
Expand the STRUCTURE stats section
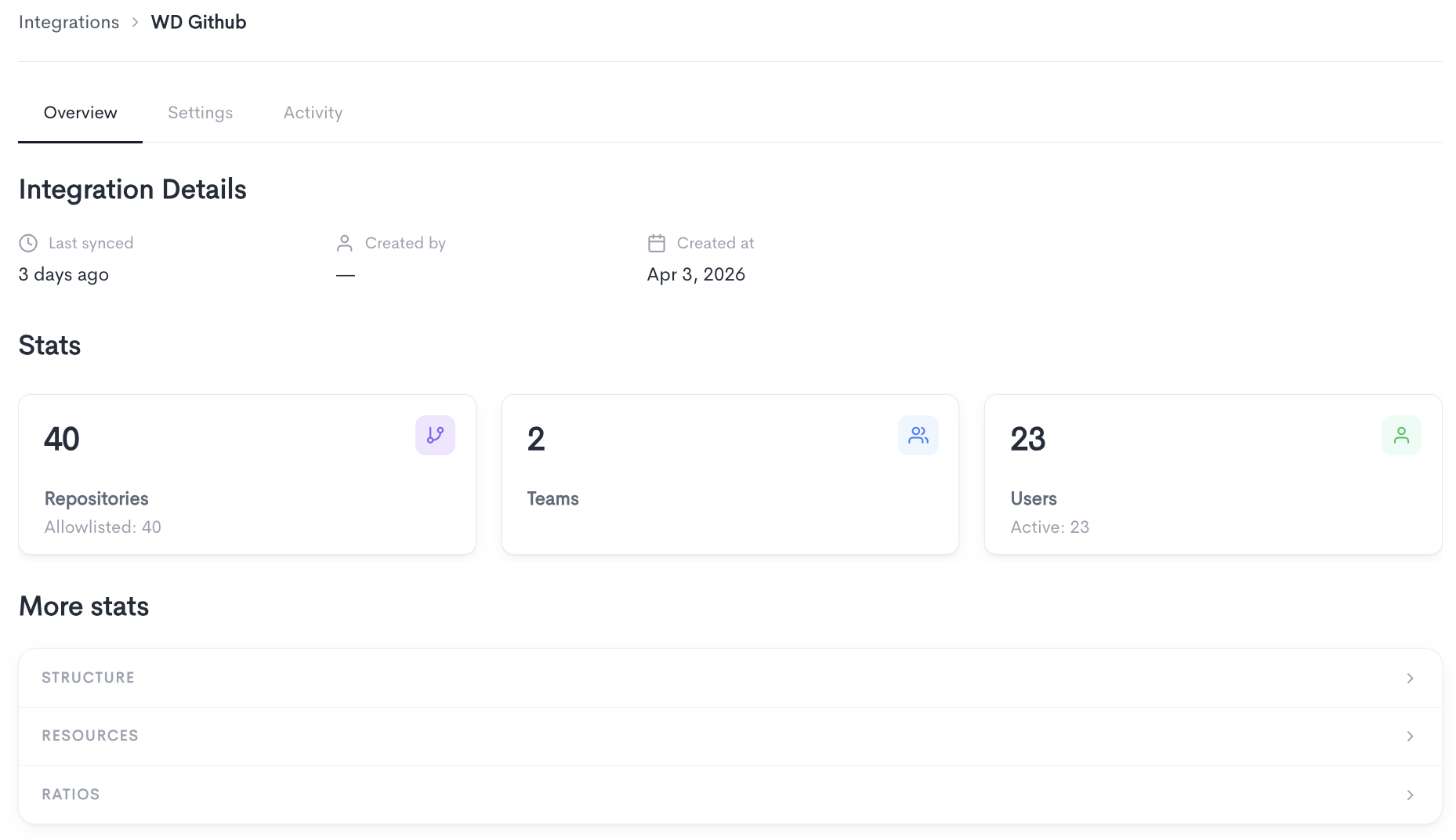coord(730,678)
